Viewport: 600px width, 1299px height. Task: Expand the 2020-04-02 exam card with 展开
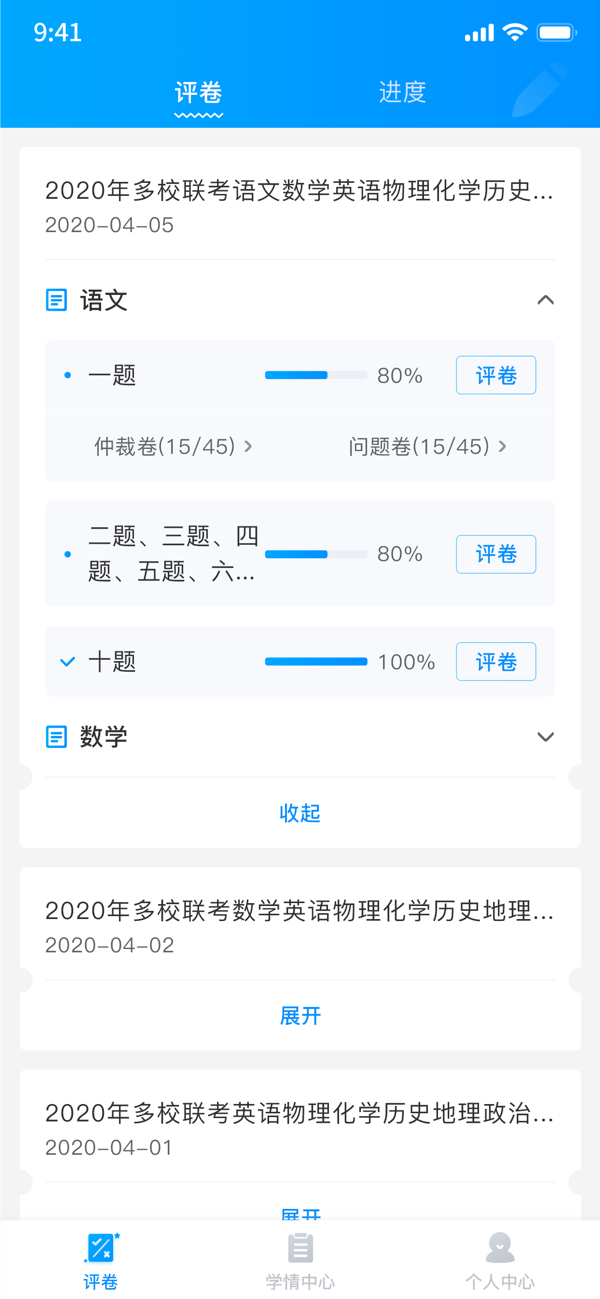(x=300, y=1016)
